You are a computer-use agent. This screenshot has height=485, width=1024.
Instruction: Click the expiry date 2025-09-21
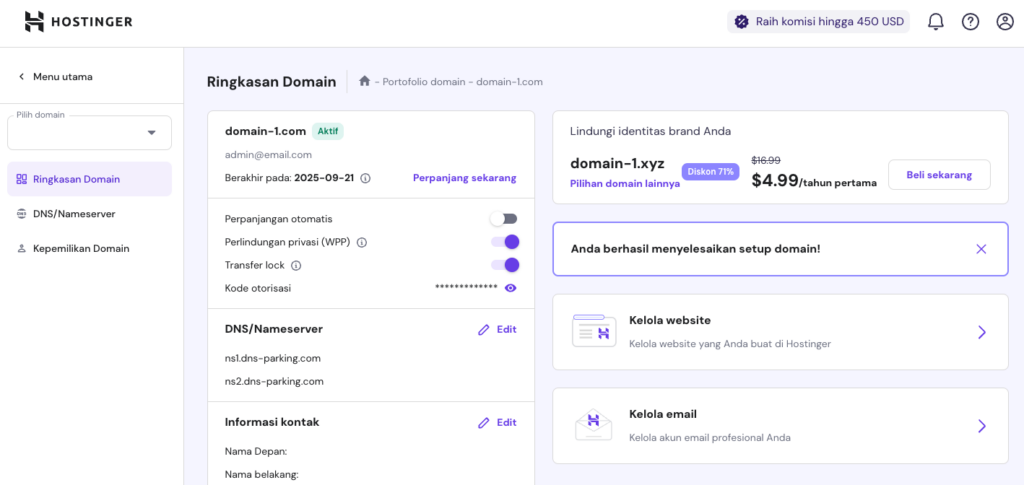324,178
